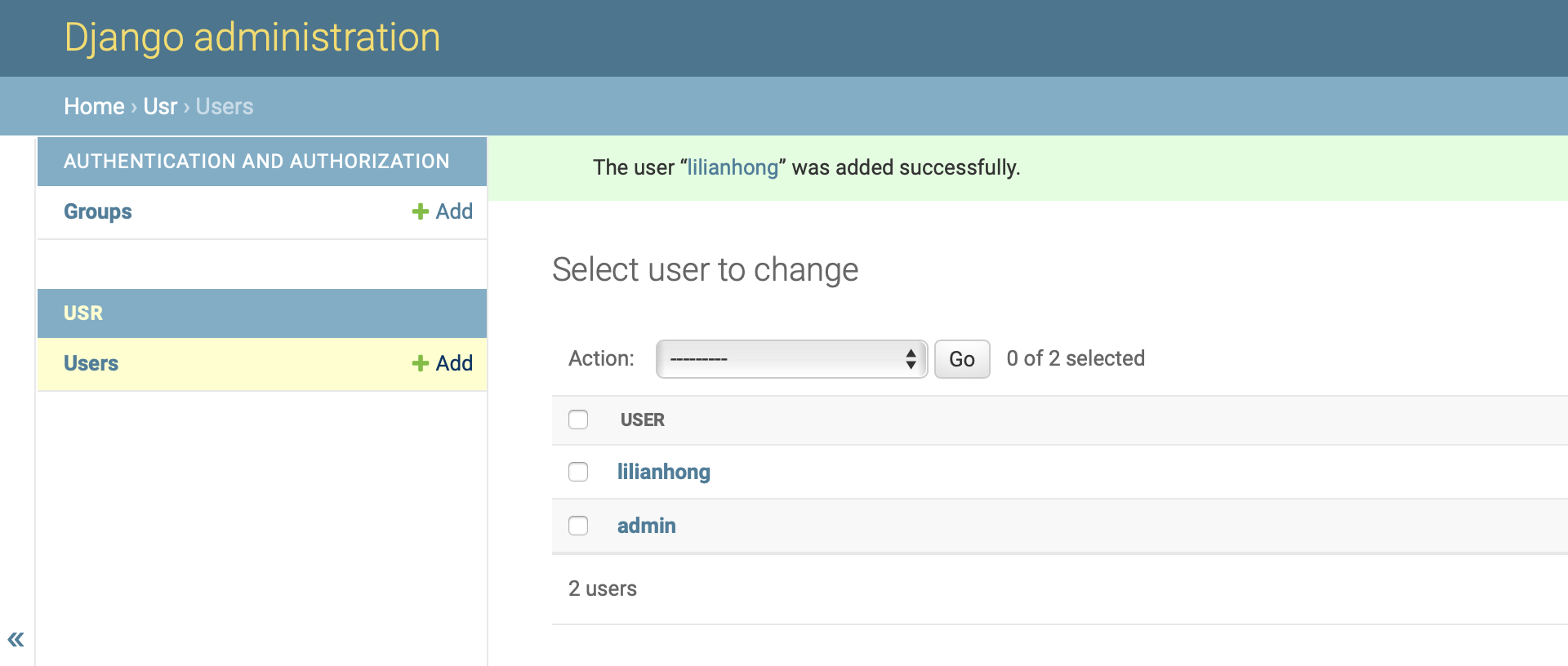Click the Add text next to Groups
1568x666 pixels.
[x=454, y=211]
